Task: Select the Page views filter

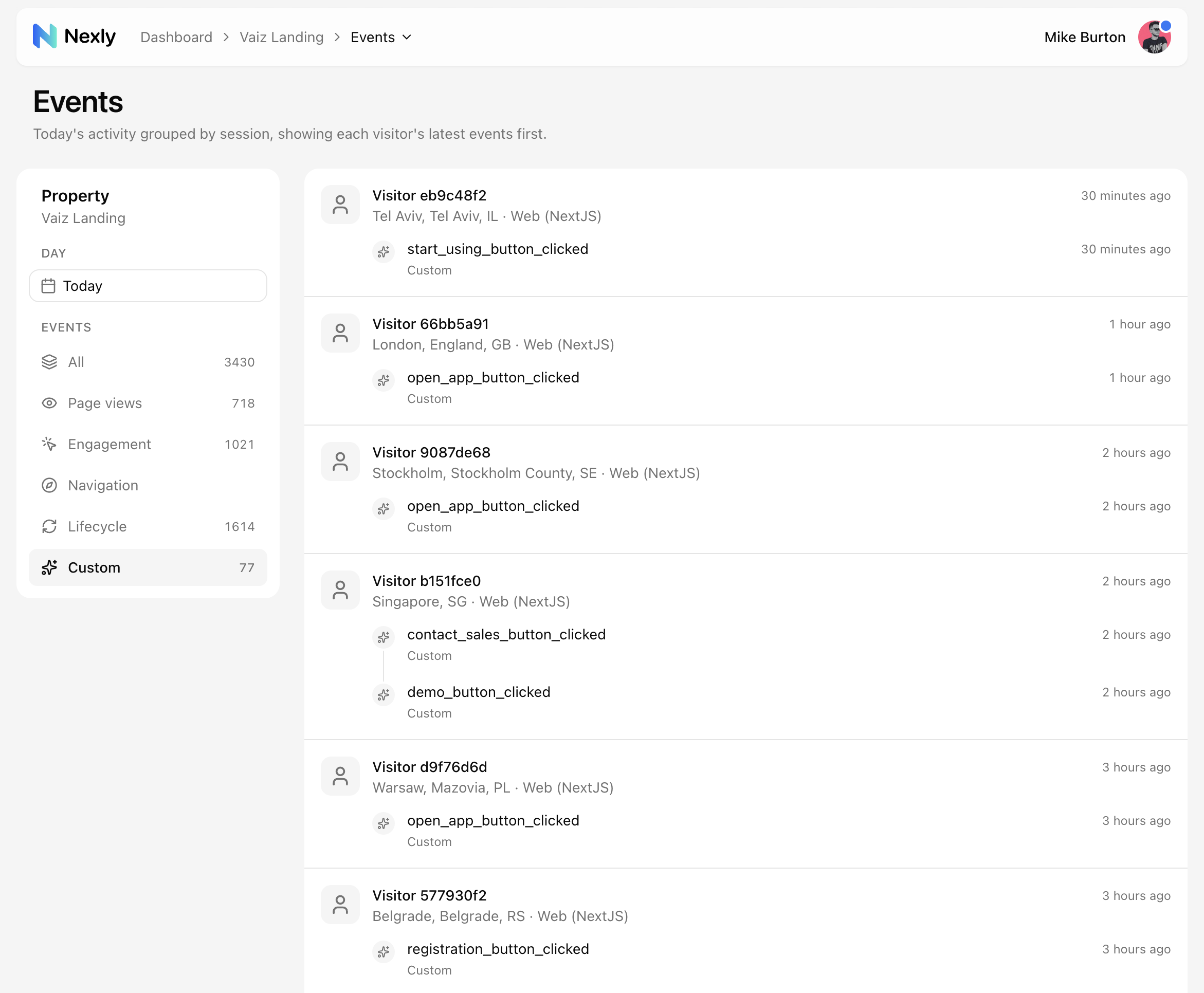Action: (x=148, y=403)
